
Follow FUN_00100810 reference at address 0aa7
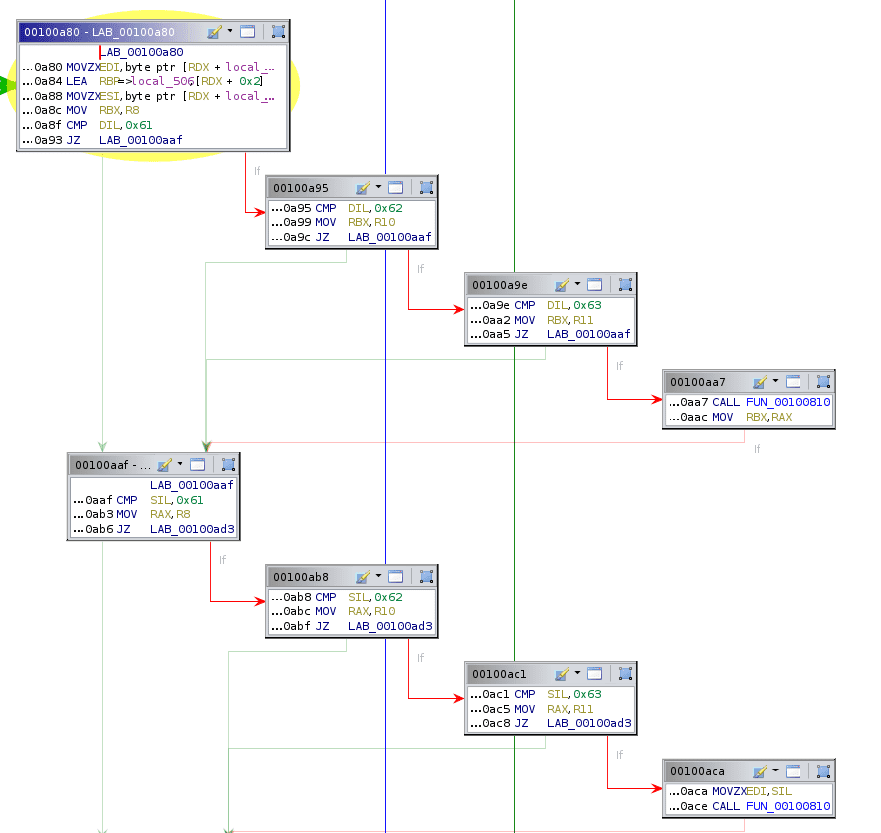(x=788, y=402)
